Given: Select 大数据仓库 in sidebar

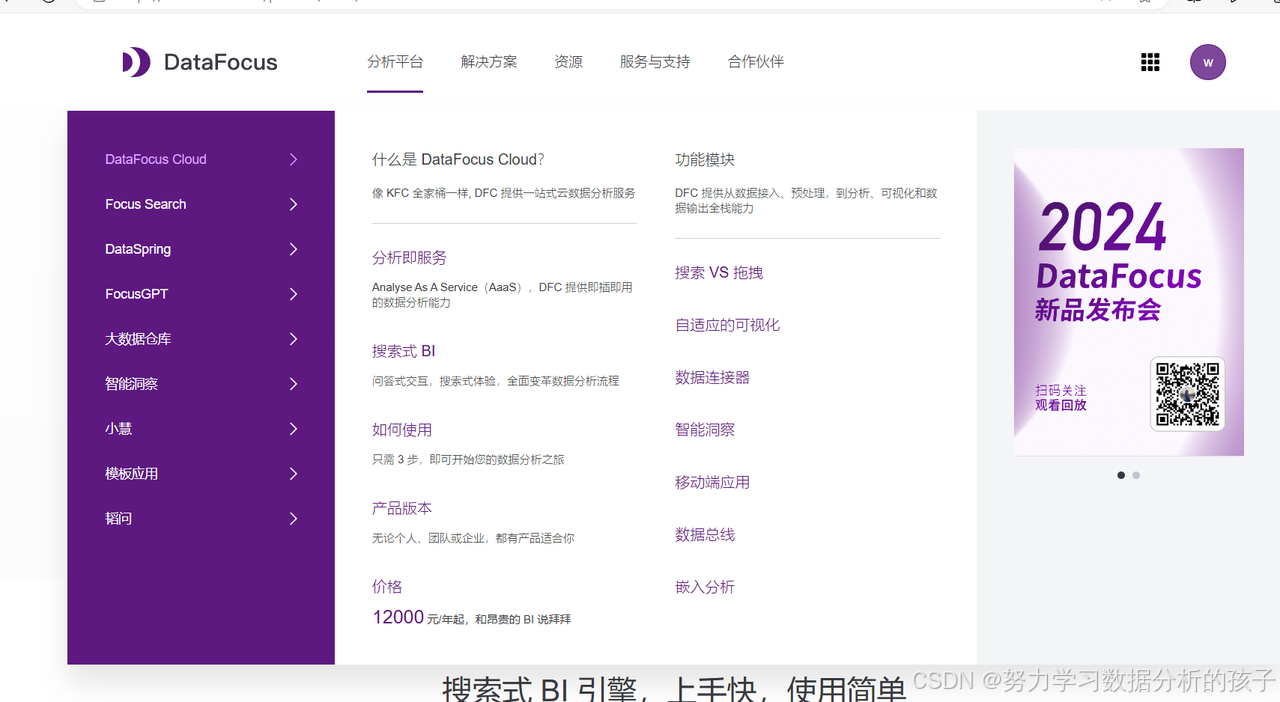Looking at the screenshot, I should [138, 339].
